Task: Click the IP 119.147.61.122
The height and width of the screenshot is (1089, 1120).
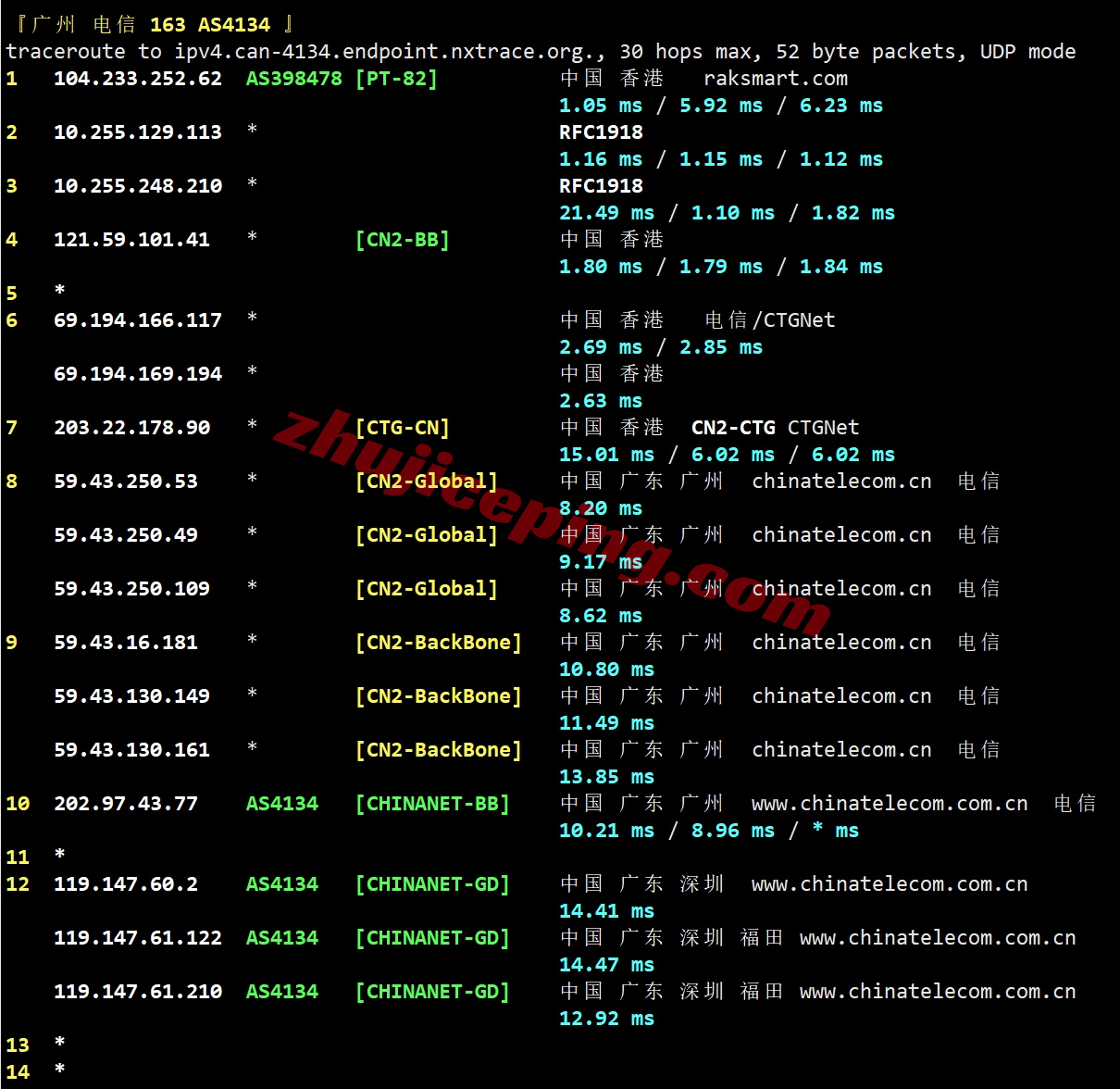Action: click(138, 938)
